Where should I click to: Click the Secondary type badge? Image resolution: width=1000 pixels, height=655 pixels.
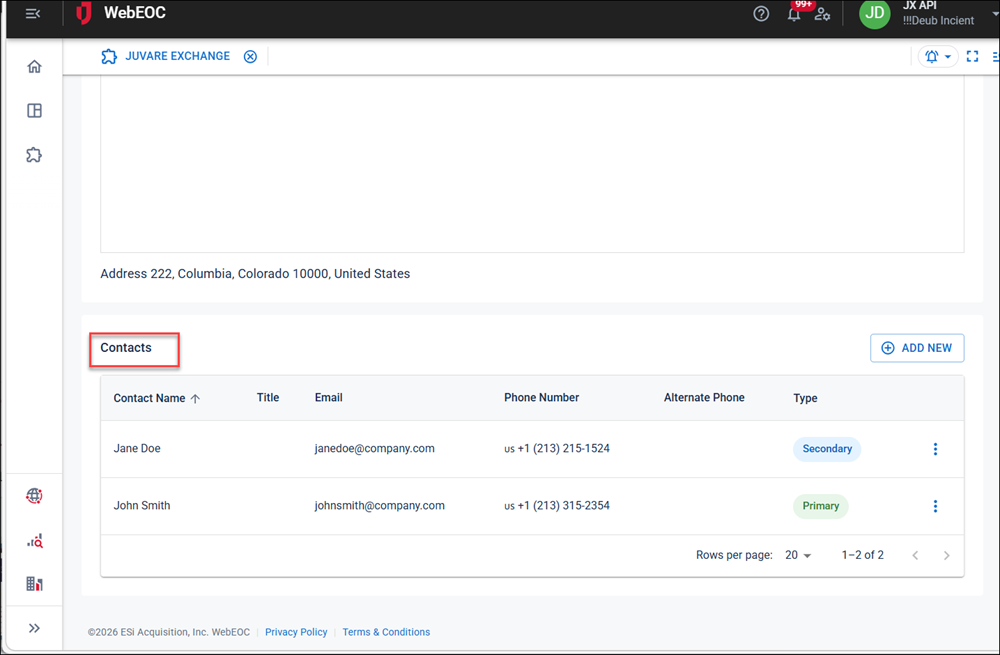pos(827,449)
